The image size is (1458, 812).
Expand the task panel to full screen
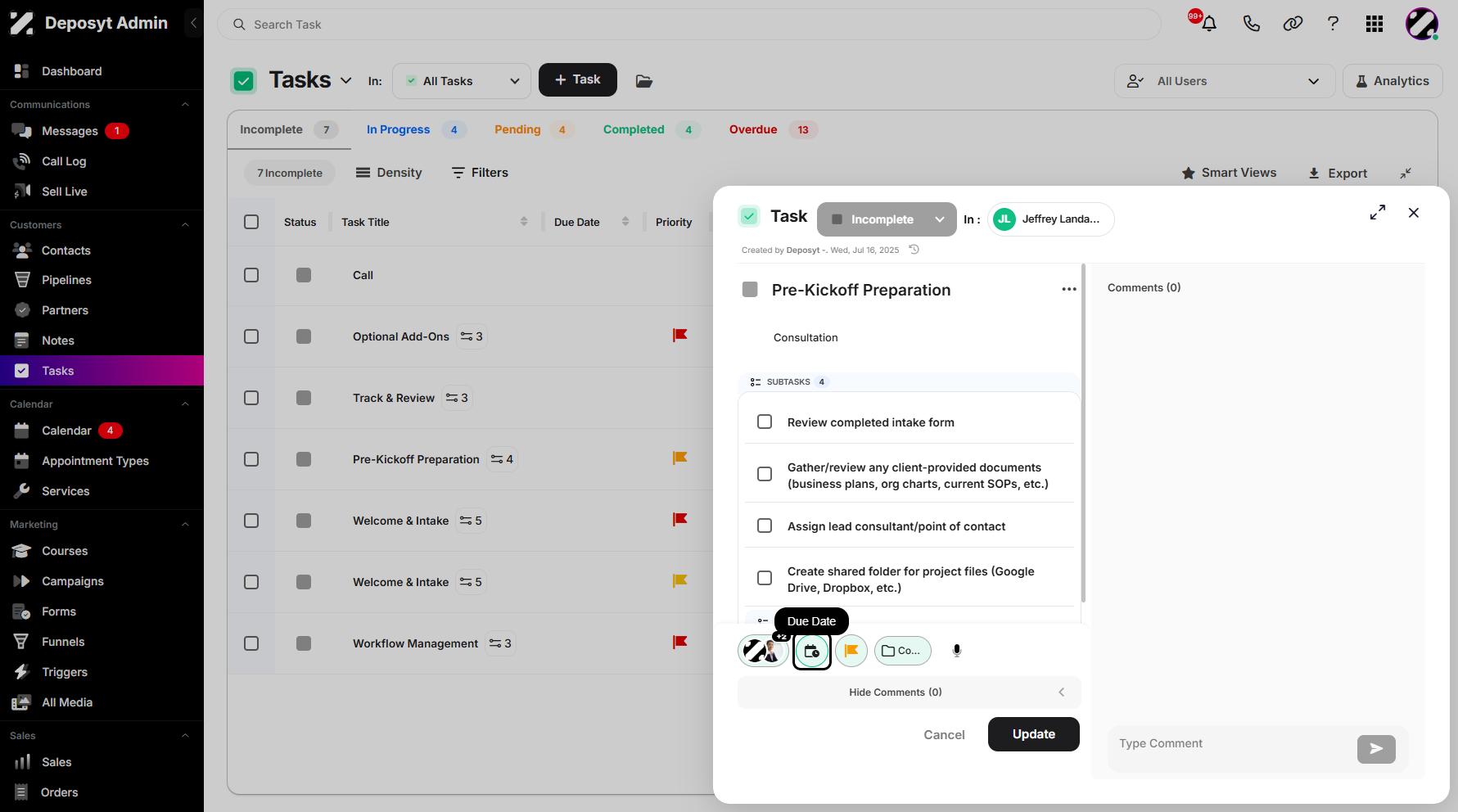pyautogui.click(x=1378, y=213)
